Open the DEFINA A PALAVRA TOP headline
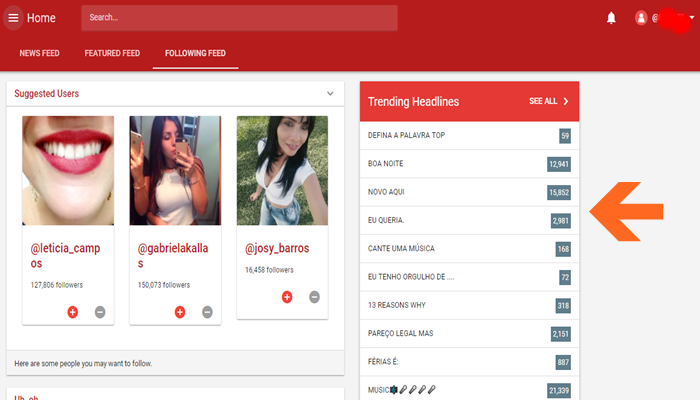Image resolution: width=700 pixels, height=400 pixels. (x=469, y=135)
